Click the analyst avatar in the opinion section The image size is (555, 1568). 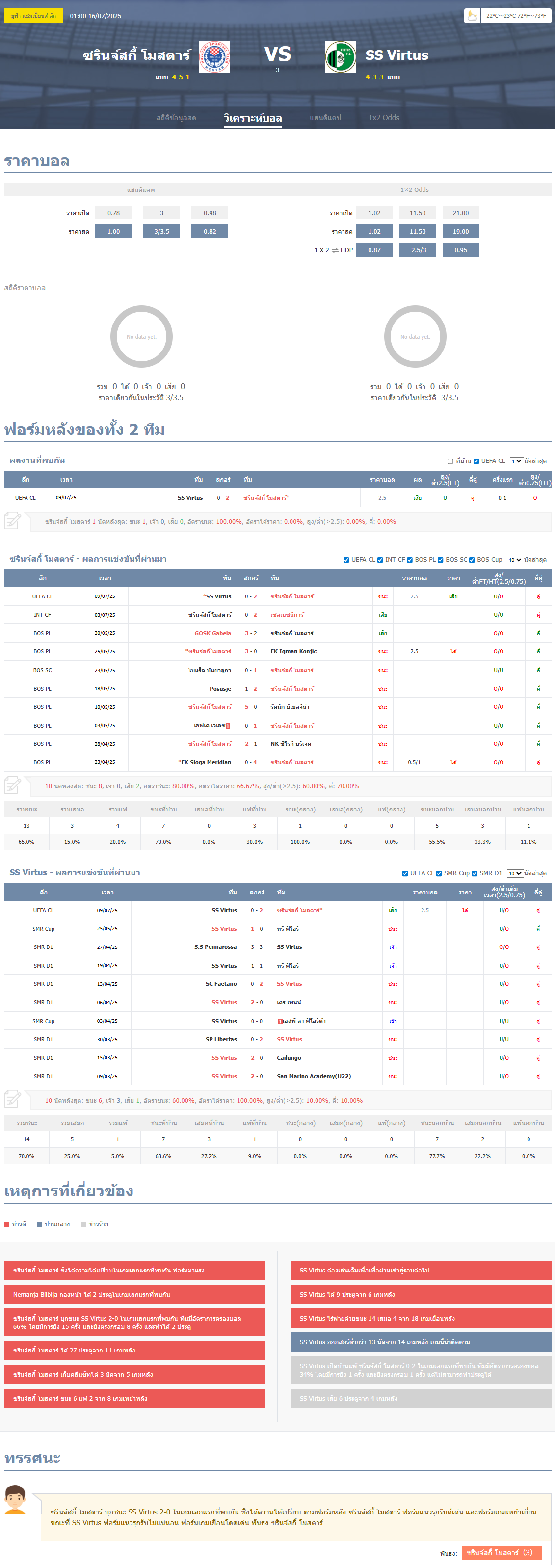point(15,1500)
